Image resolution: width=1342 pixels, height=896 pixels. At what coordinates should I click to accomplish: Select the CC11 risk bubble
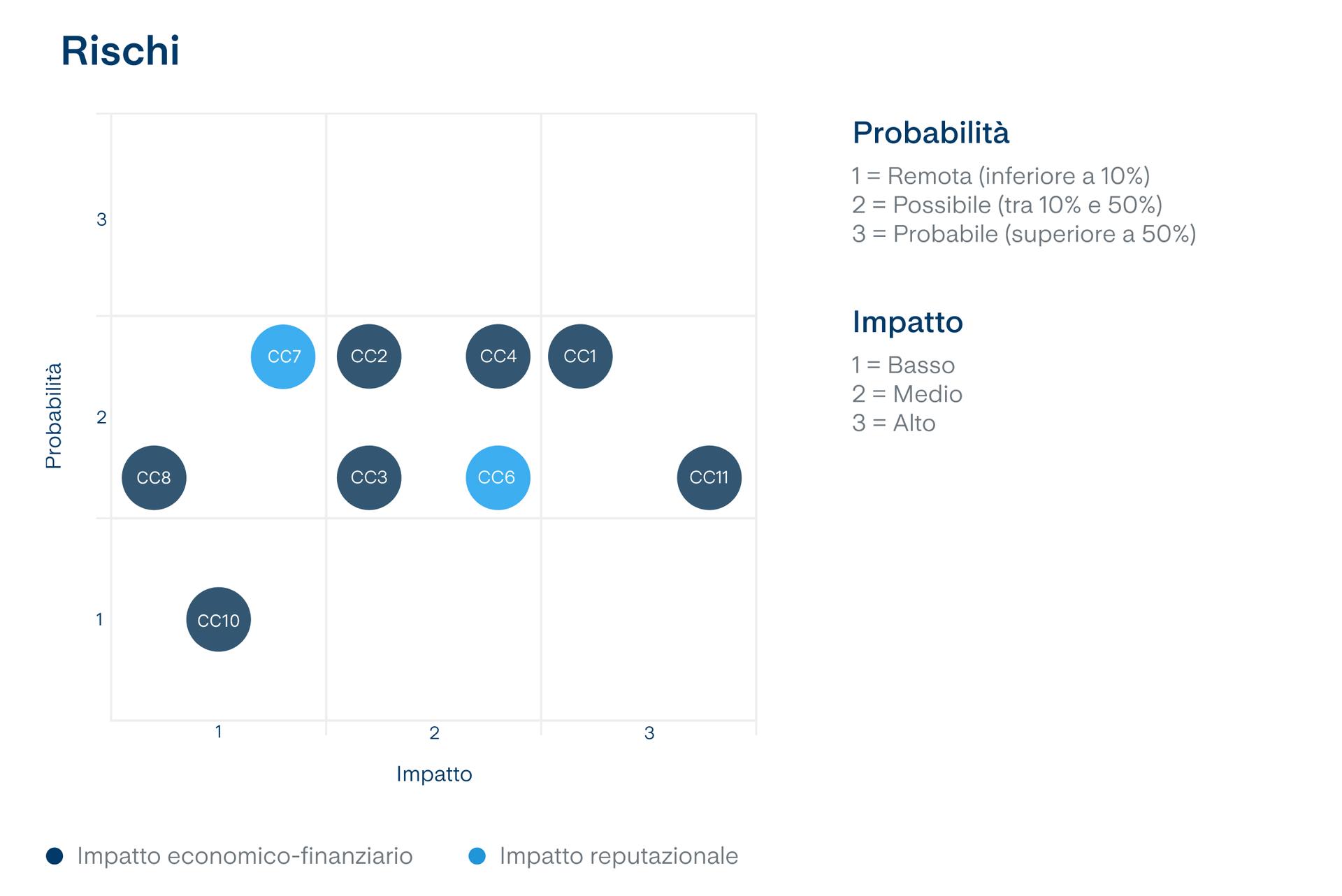point(709,478)
